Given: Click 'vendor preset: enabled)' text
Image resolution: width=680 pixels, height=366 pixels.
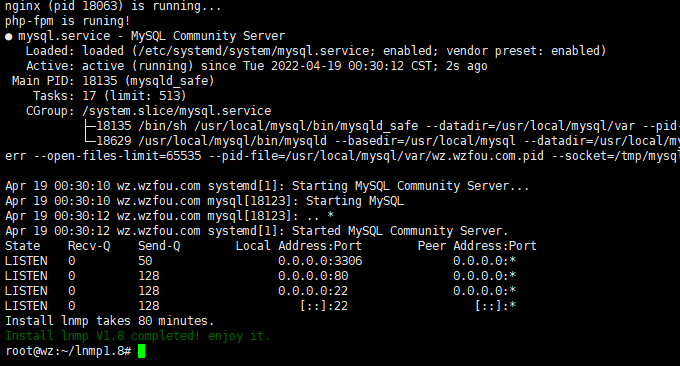Looking at the screenshot, I should [526, 51].
